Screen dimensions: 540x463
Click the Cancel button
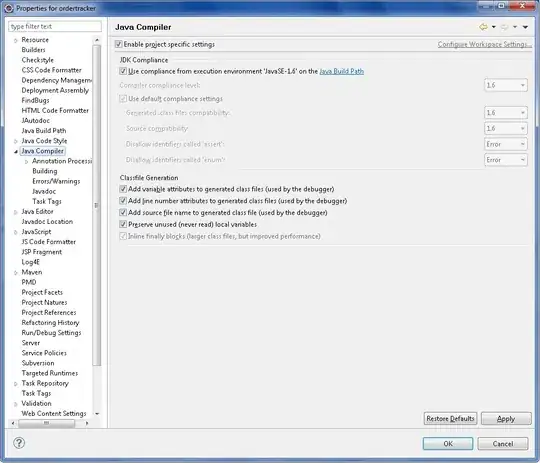503,443
